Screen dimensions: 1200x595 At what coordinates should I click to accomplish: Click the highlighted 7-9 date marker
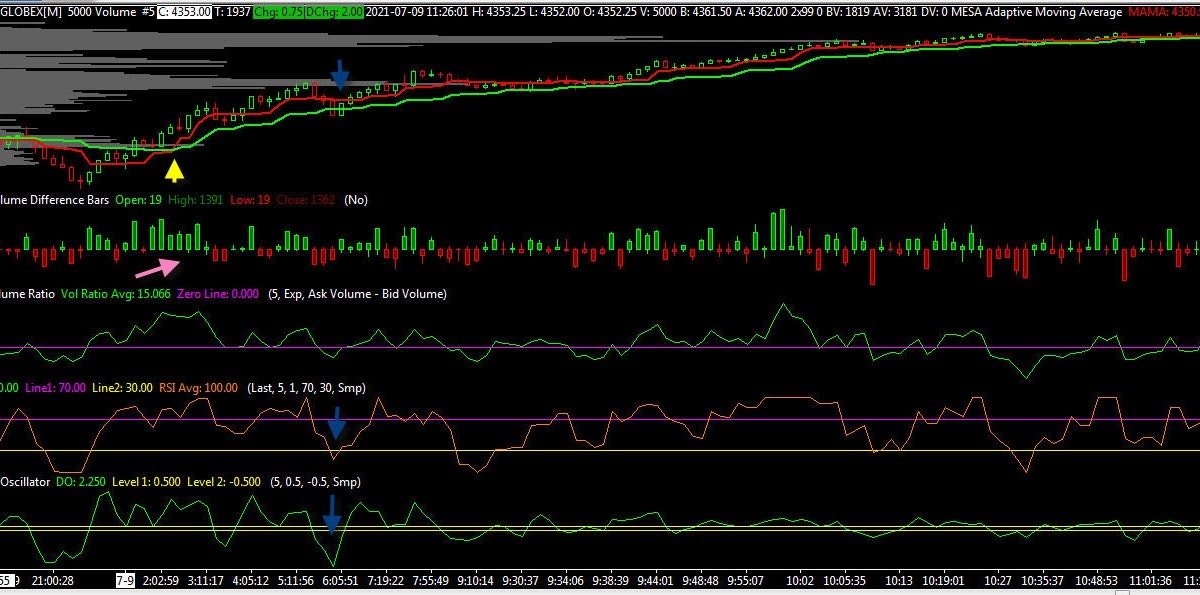point(125,580)
